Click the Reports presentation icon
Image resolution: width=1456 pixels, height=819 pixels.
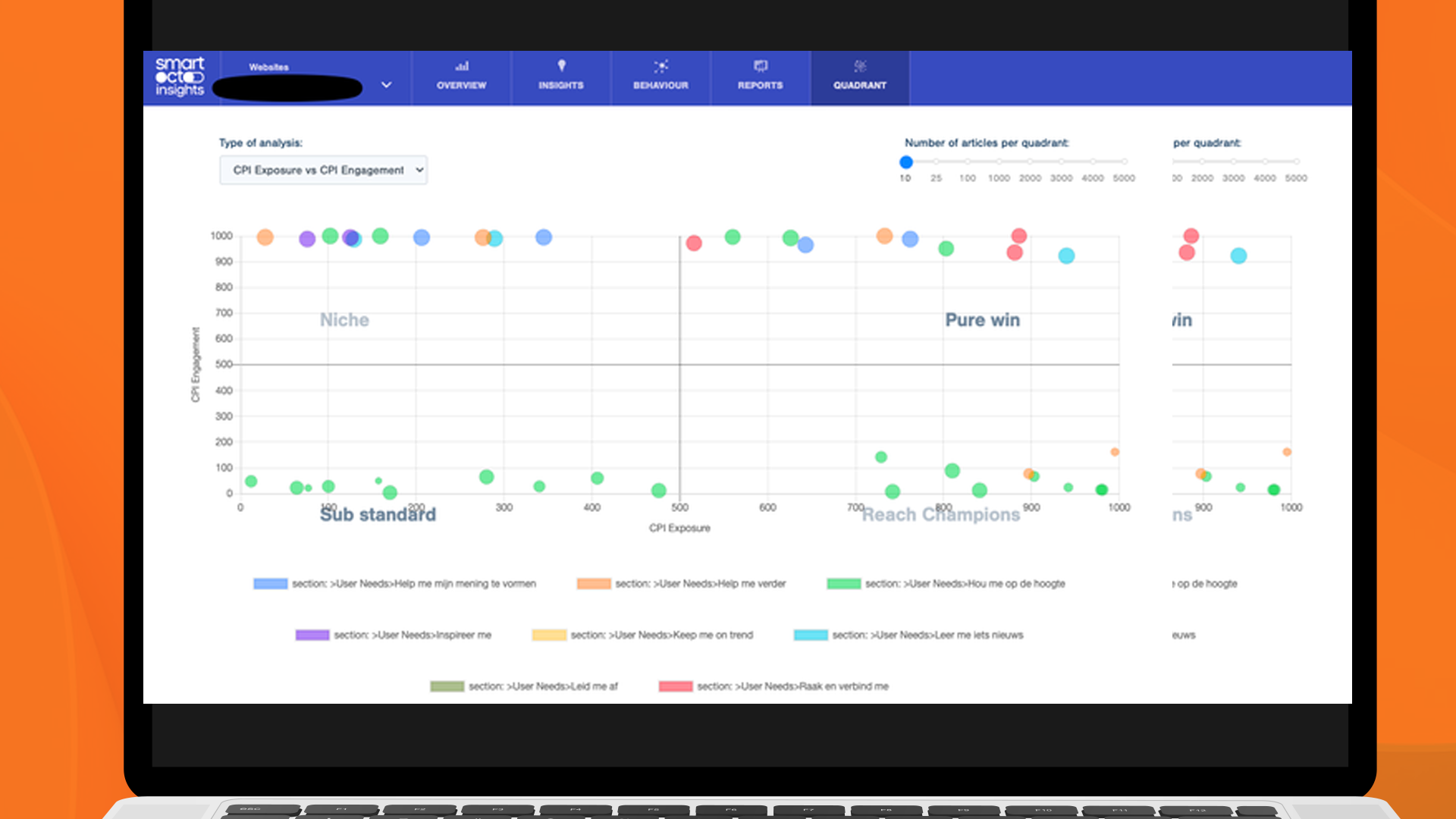(760, 66)
